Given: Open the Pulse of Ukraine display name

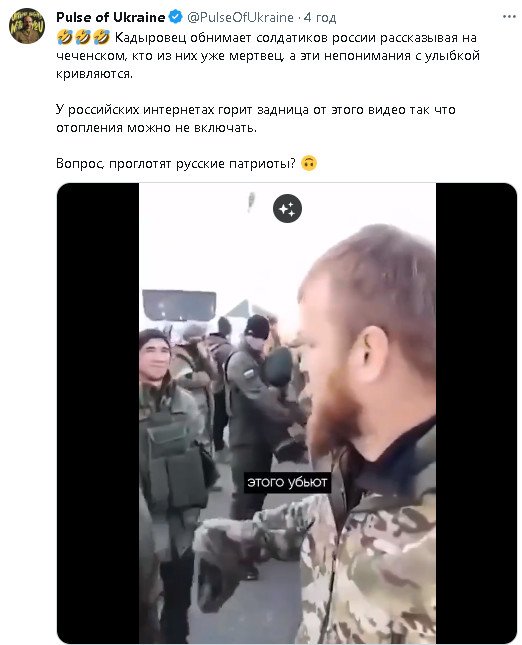Looking at the screenshot, I should tap(111, 17).
